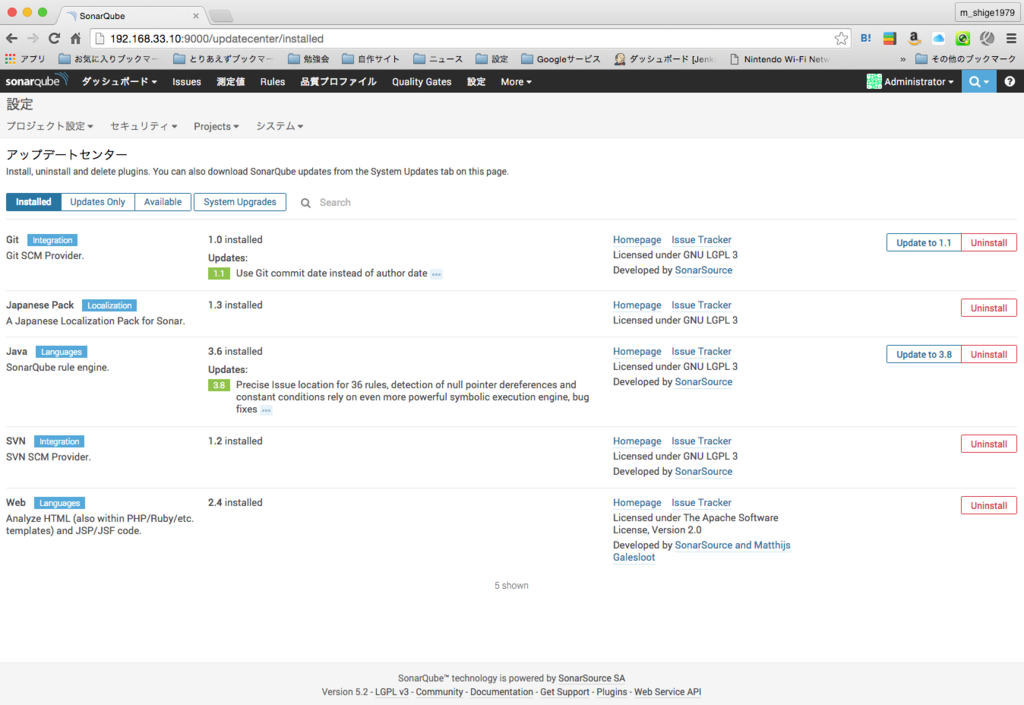Click the Administrator avatar icon

click(874, 82)
